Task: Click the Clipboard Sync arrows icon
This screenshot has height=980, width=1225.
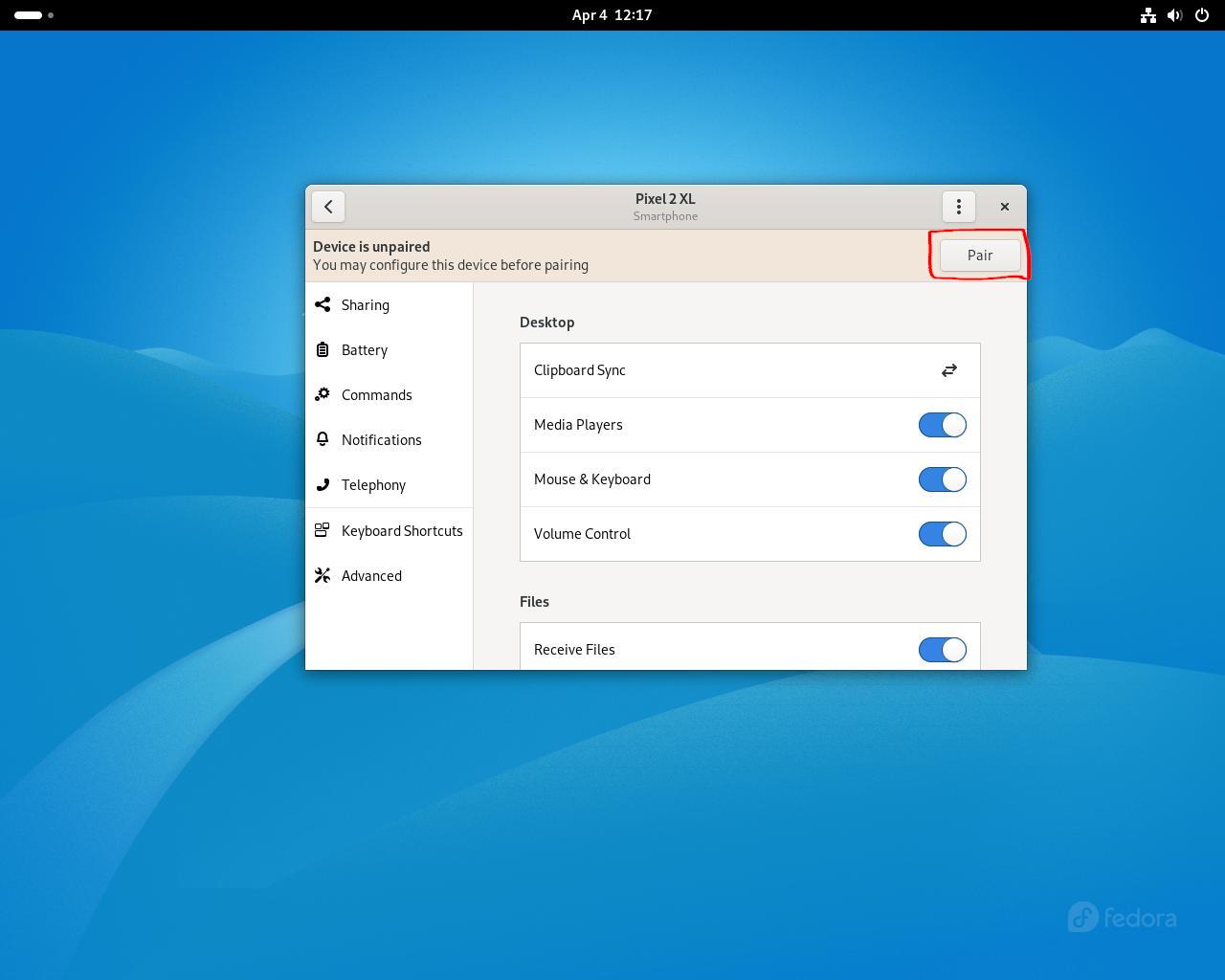Action: (x=948, y=370)
